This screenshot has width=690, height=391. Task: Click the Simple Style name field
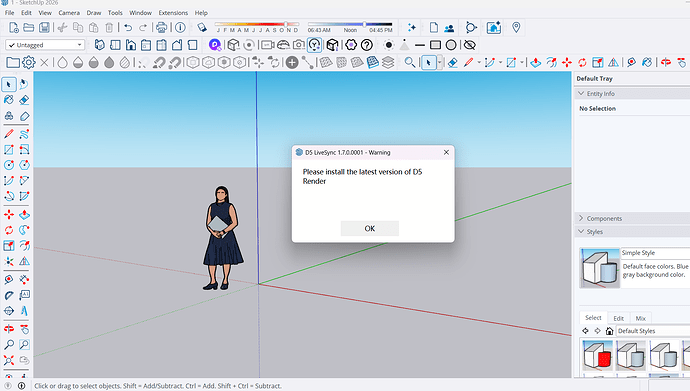click(655, 253)
